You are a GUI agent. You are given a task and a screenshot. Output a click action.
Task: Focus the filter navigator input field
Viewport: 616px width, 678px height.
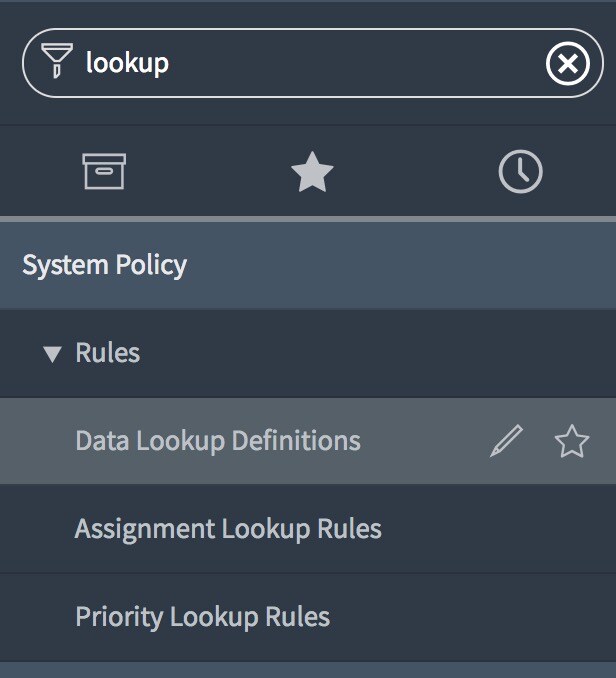pos(313,63)
